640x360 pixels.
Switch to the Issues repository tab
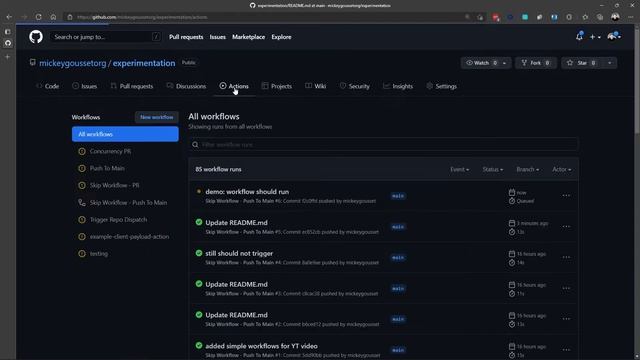coord(84,86)
